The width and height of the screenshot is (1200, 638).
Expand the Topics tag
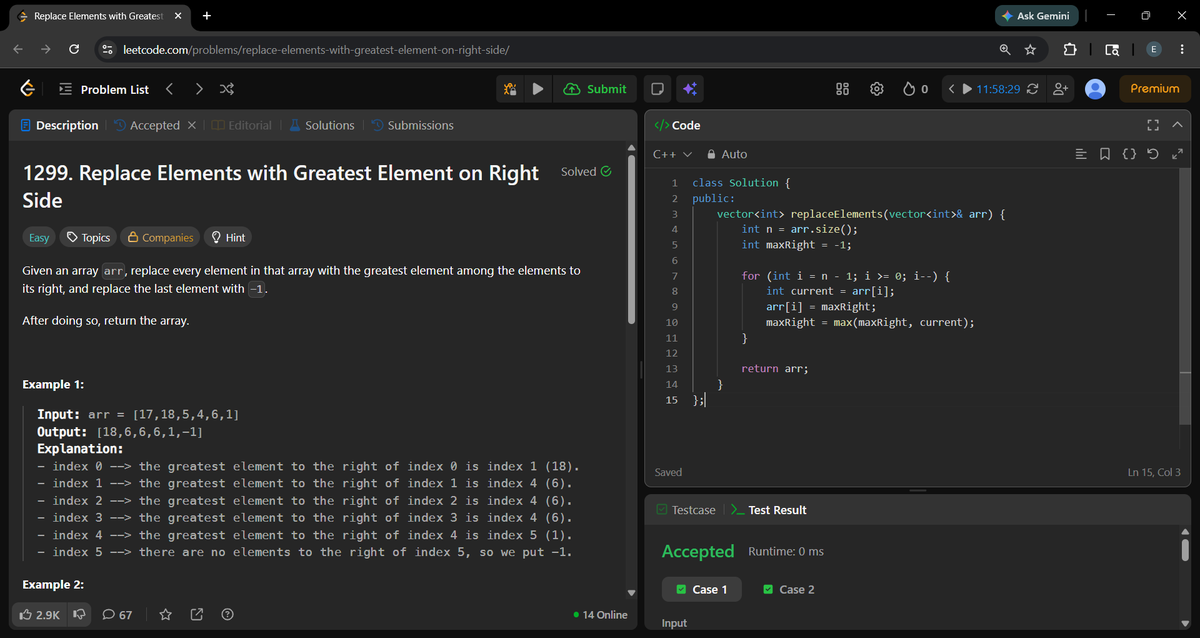[87, 237]
